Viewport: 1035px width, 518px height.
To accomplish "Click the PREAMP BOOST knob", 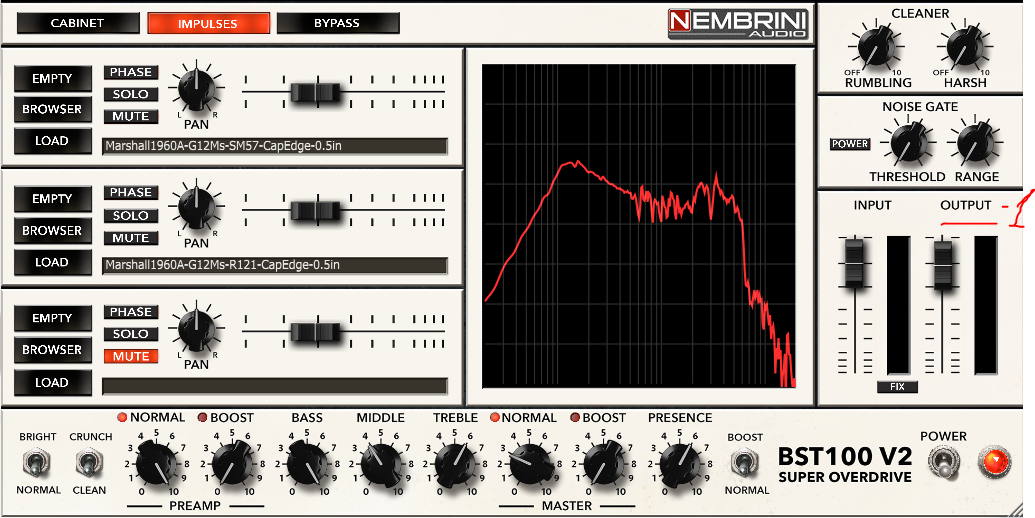I will click(x=231, y=462).
